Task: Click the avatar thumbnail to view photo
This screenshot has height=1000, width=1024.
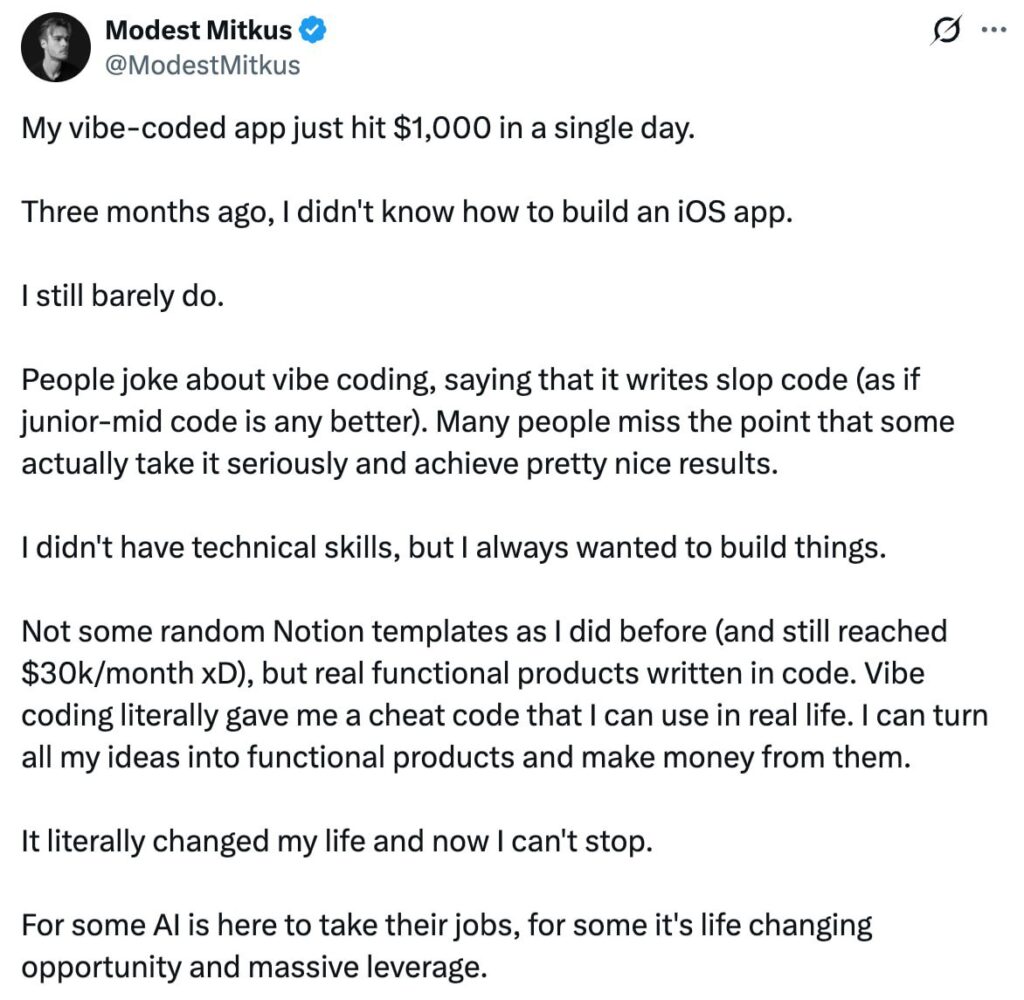Action: 55,46
